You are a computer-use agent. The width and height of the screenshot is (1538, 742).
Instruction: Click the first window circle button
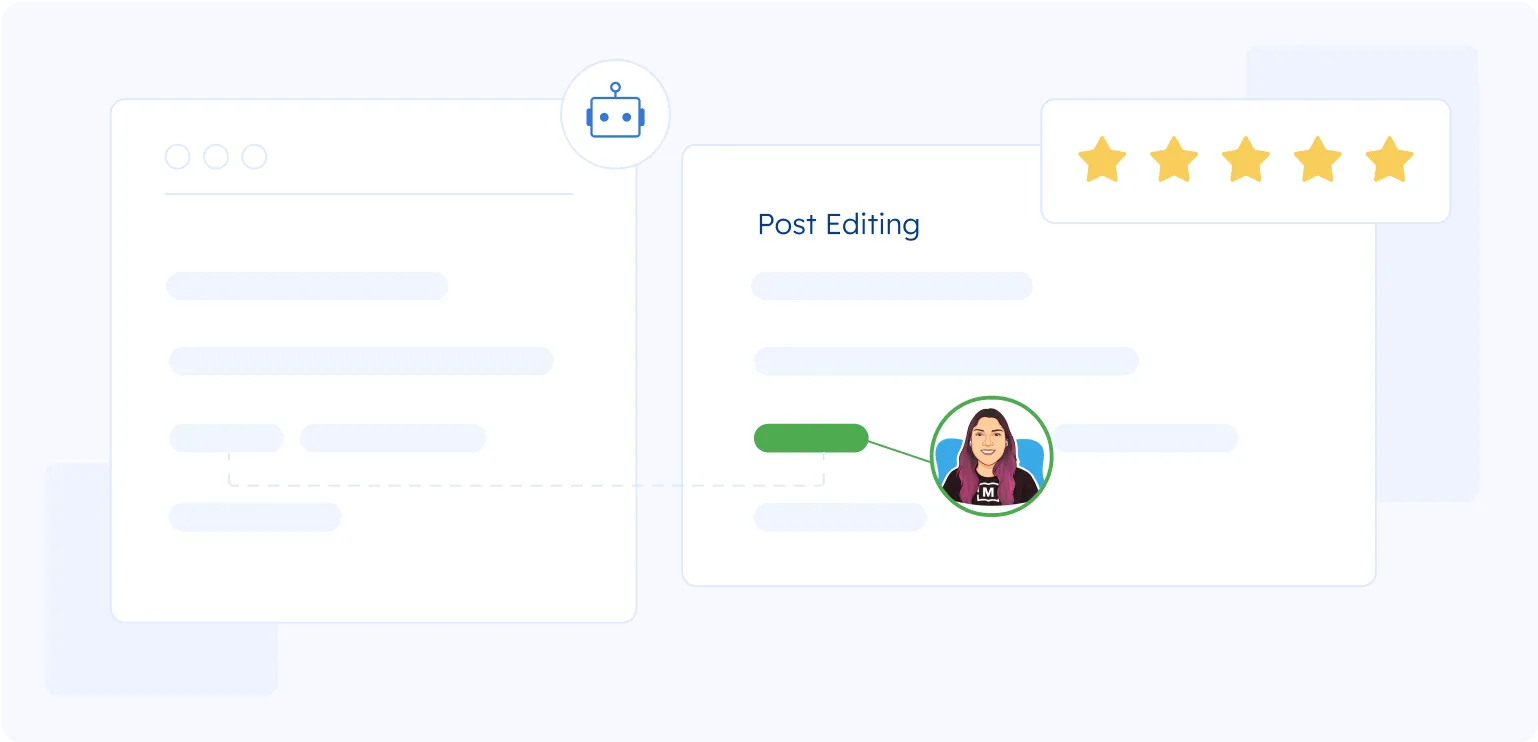[177, 157]
